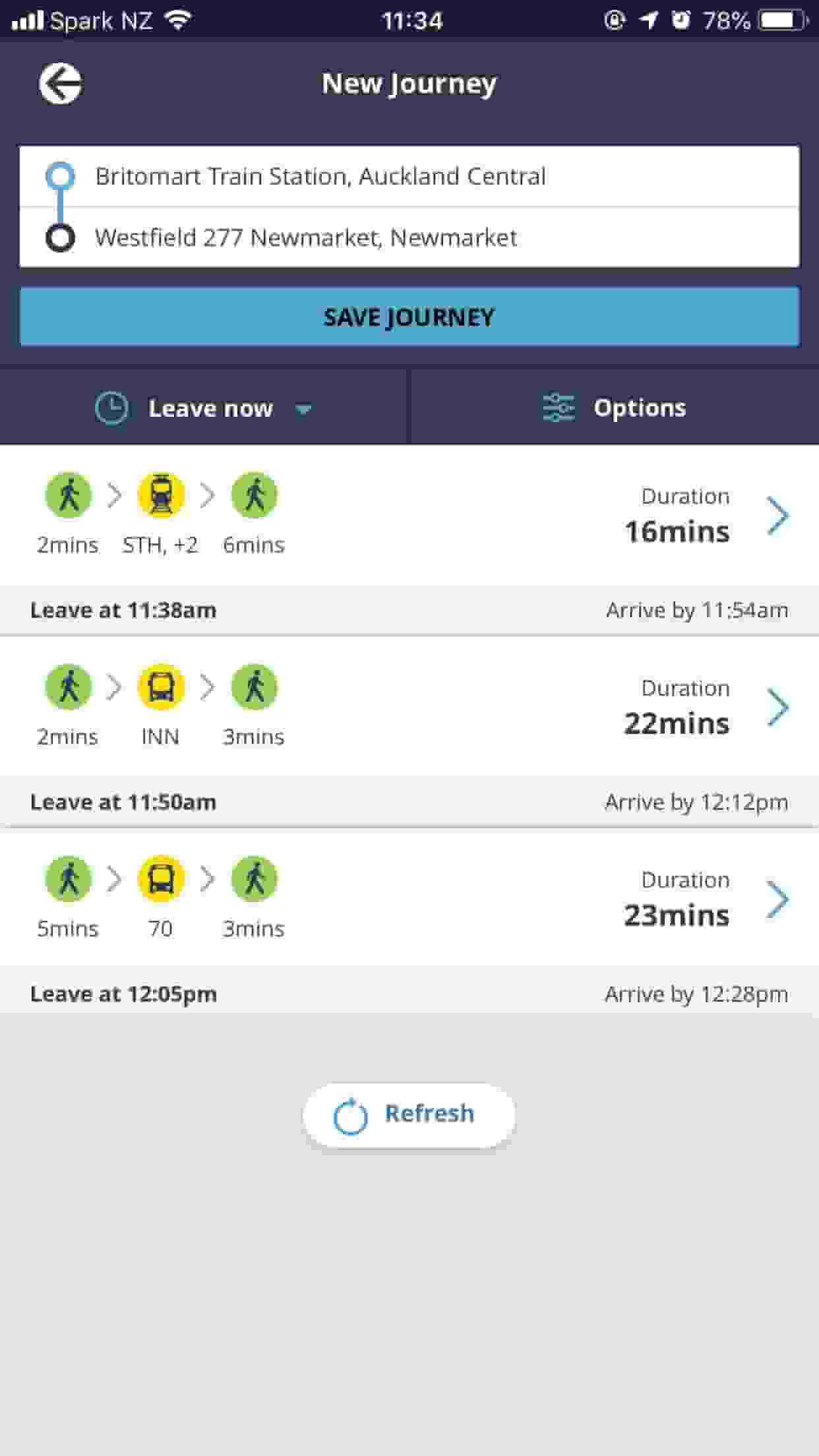
Task: Tap the 6mins walking icon
Action: 255,495
